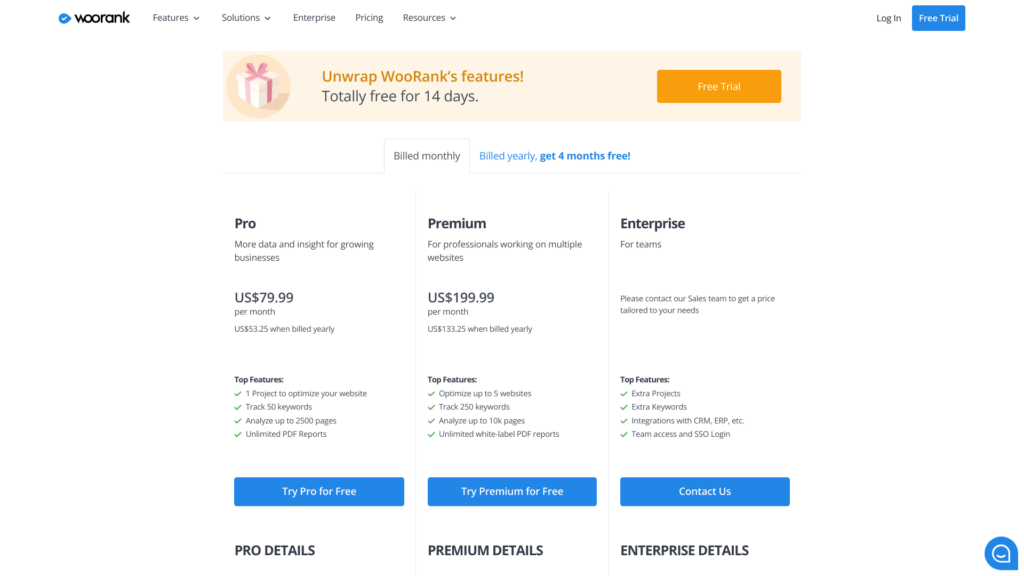The height and width of the screenshot is (576, 1024).
Task: Click the checkmark beside Team access and SSO Login
Action: (624, 434)
